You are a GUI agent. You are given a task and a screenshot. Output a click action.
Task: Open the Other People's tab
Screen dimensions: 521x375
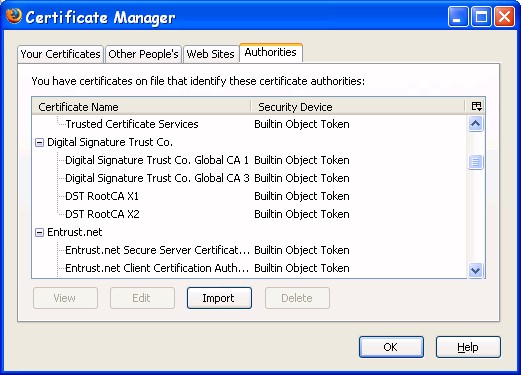click(143, 54)
